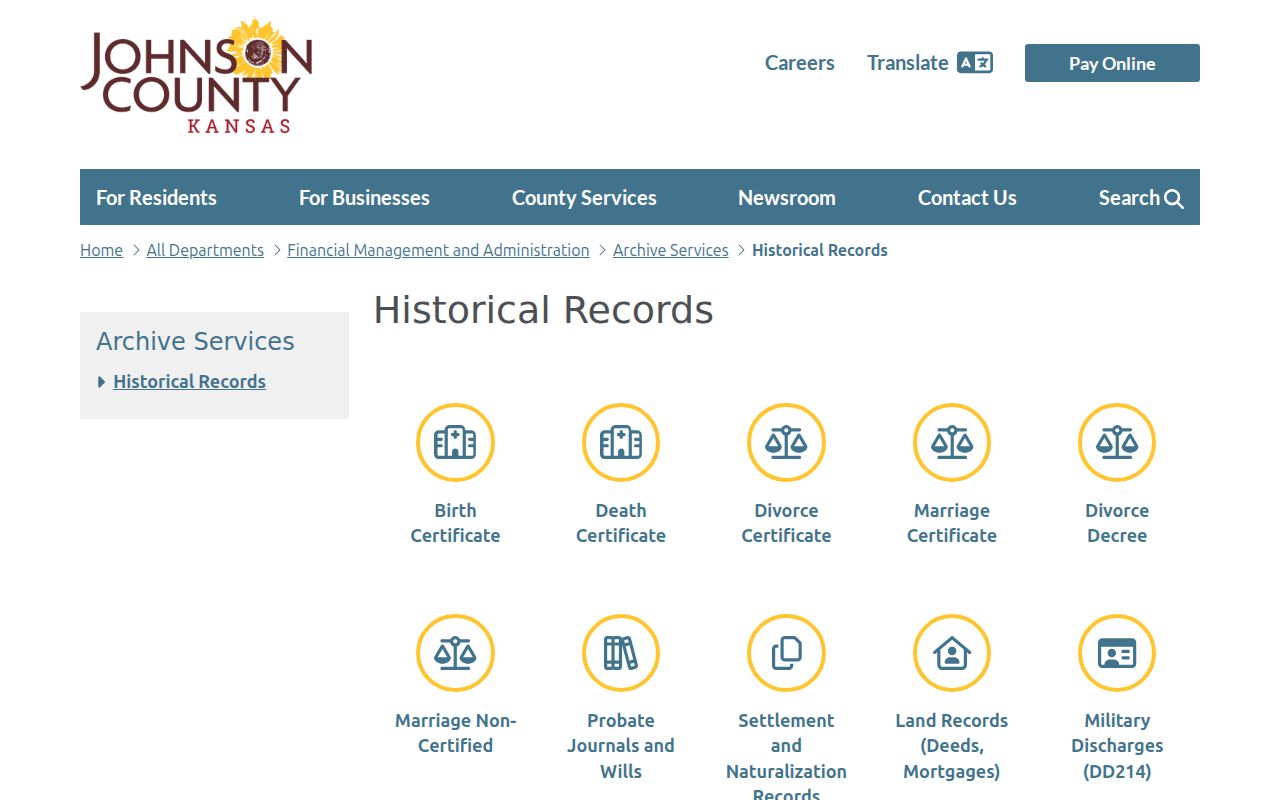This screenshot has width=1280, height=800.
Task: Click the Home breadcrumb link
Action: click(101, 250)
